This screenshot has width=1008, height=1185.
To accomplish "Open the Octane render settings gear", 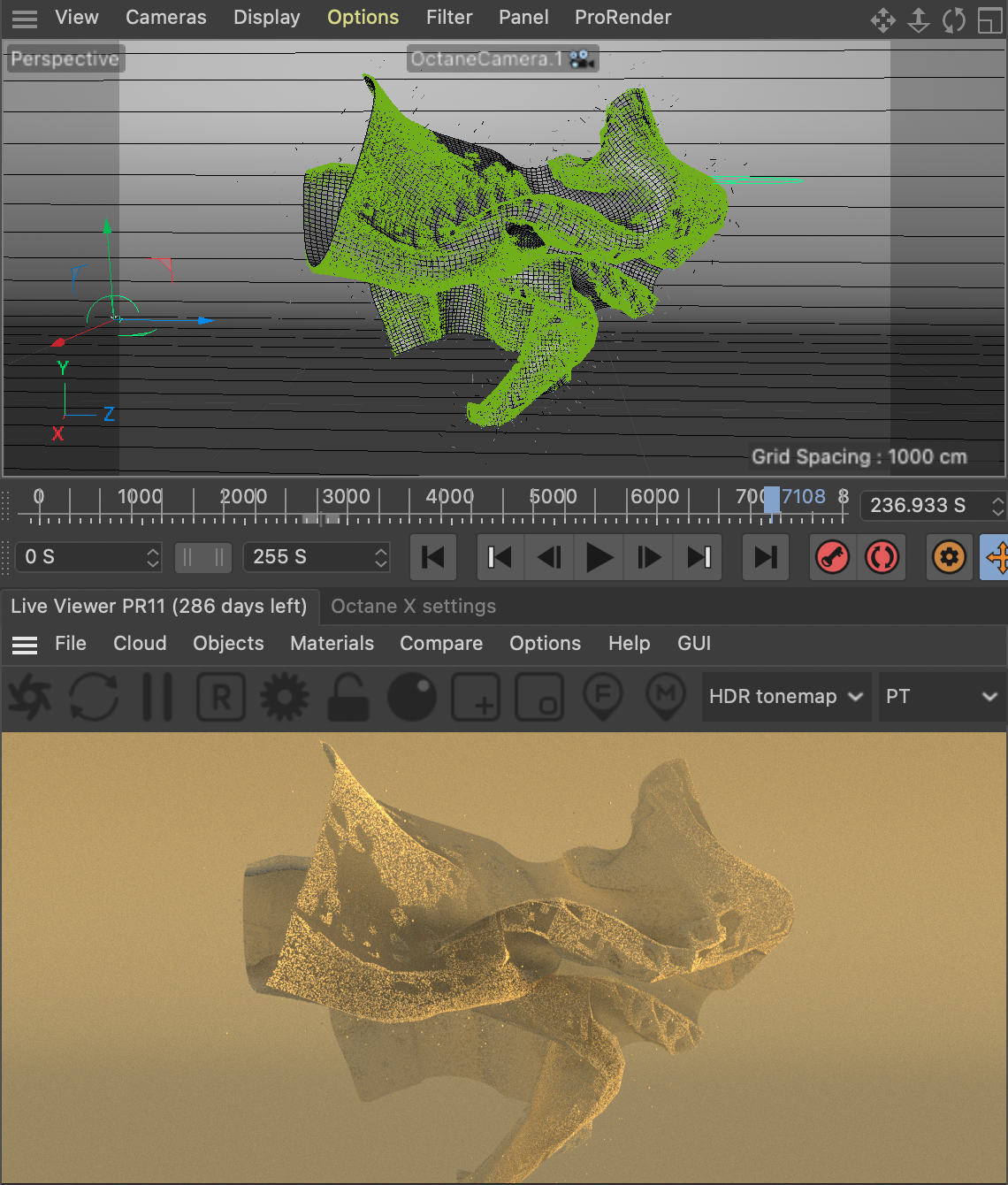I will (x=285, y=697).
